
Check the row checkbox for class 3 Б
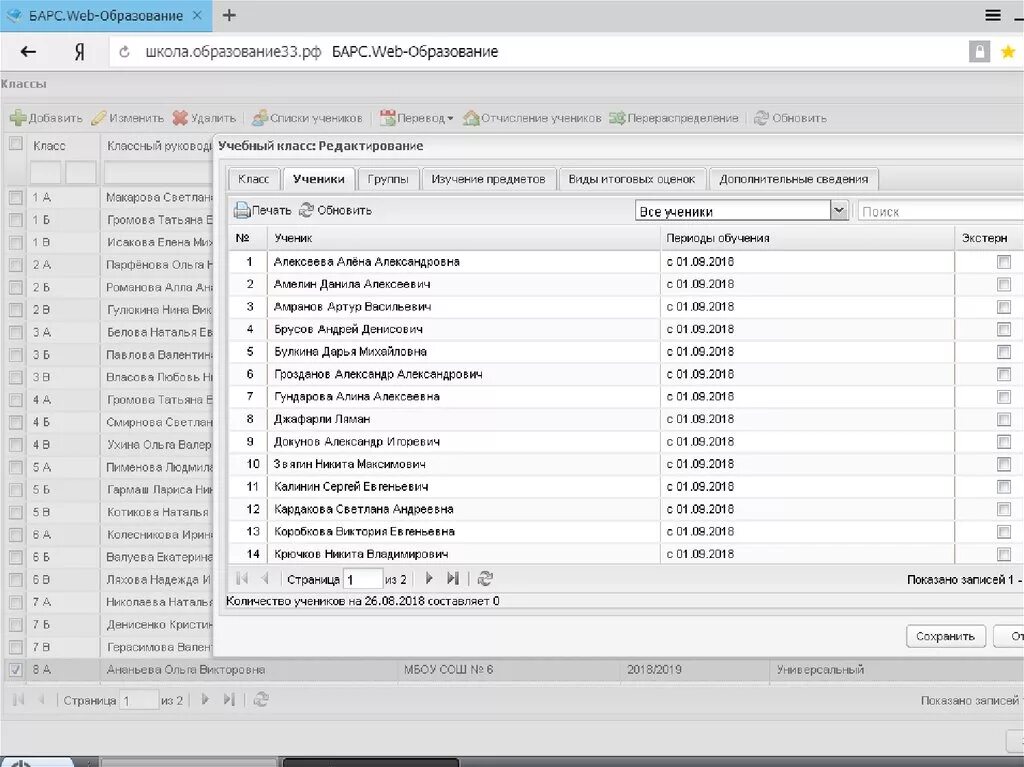tap(16, 355)
